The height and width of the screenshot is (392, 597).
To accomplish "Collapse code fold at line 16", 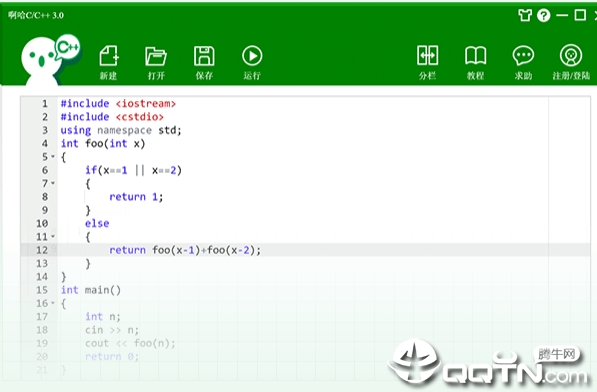I will point(53,303).
